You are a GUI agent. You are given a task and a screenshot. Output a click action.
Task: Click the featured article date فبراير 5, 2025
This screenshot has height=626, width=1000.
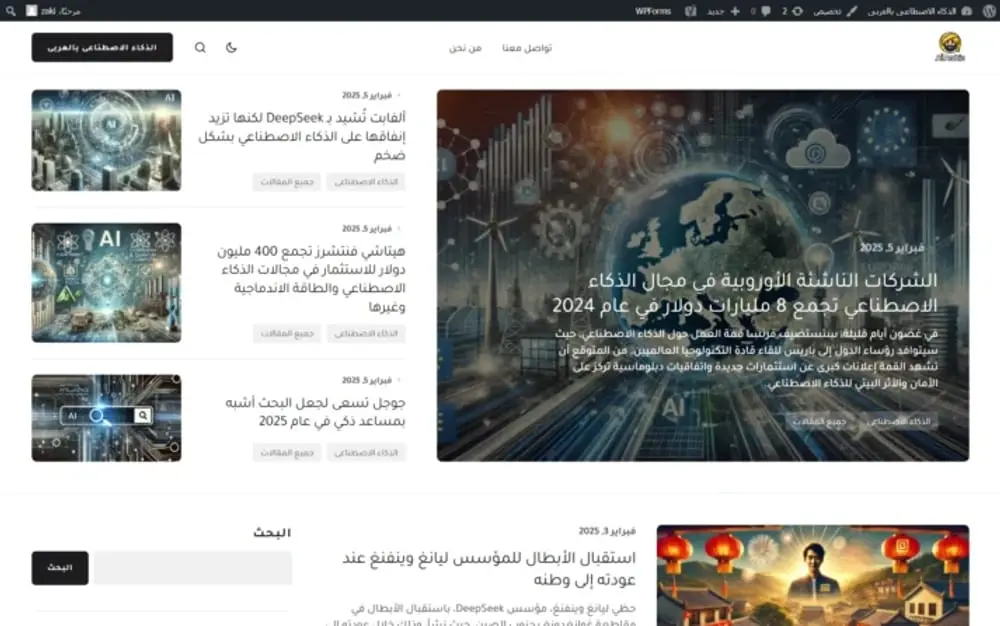pyautogui.click(x=892, y=248)
